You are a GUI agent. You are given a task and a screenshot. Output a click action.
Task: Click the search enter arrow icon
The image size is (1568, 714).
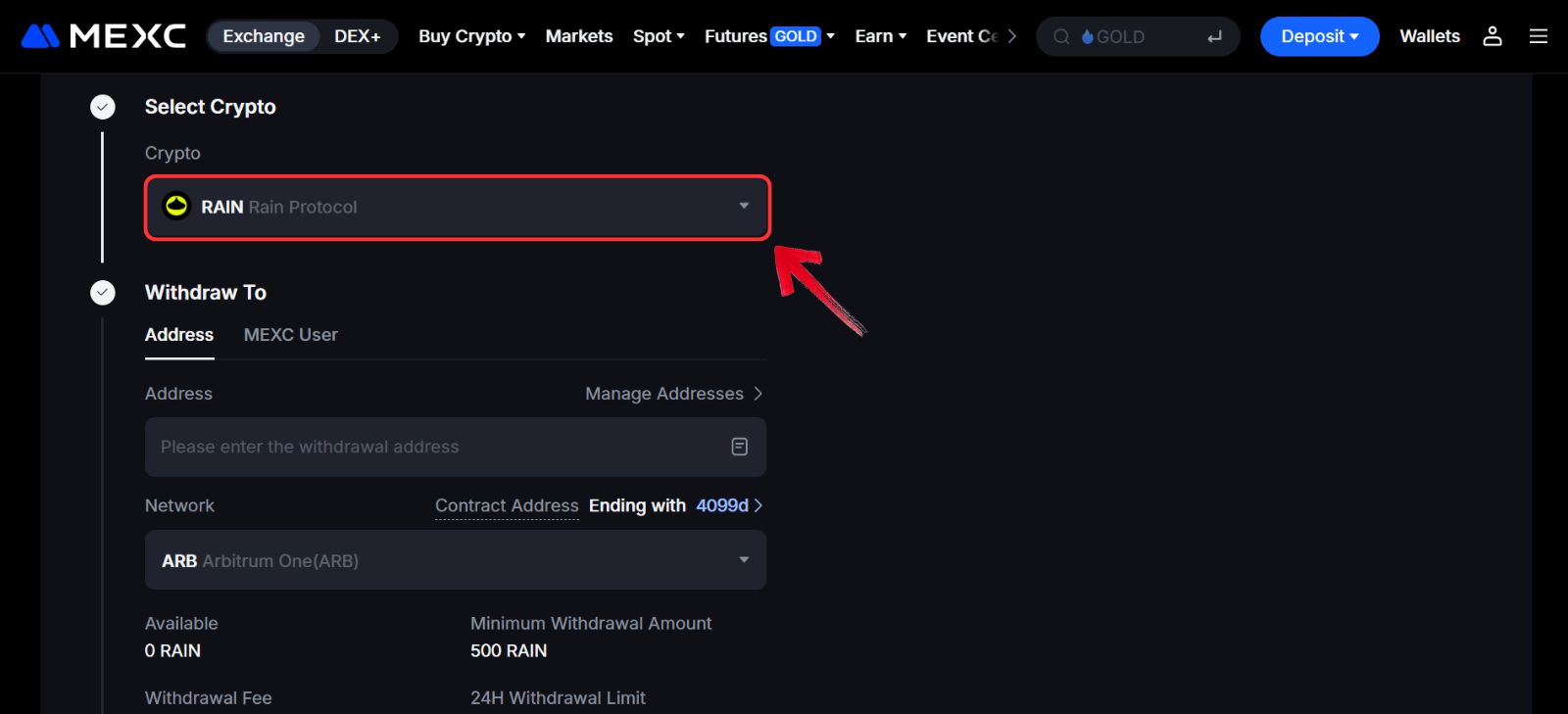click(1214, 37)
